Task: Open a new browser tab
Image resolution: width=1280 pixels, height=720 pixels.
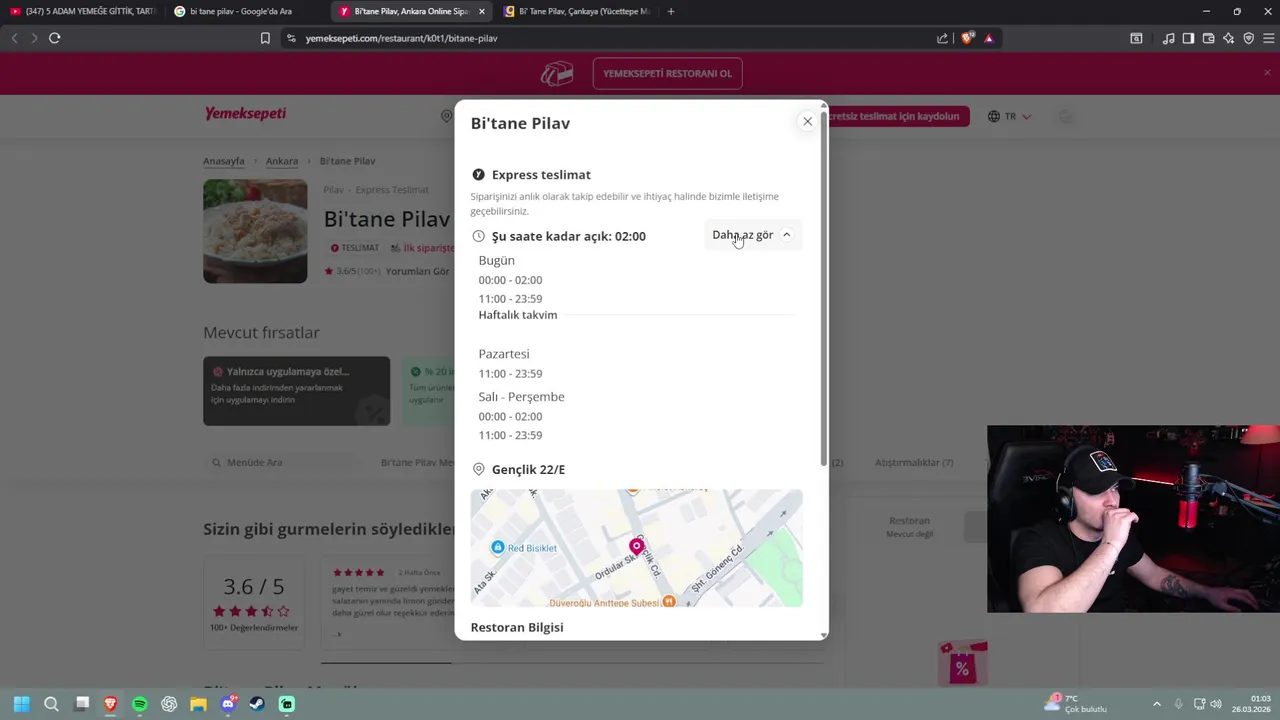Action: point(670,11)
